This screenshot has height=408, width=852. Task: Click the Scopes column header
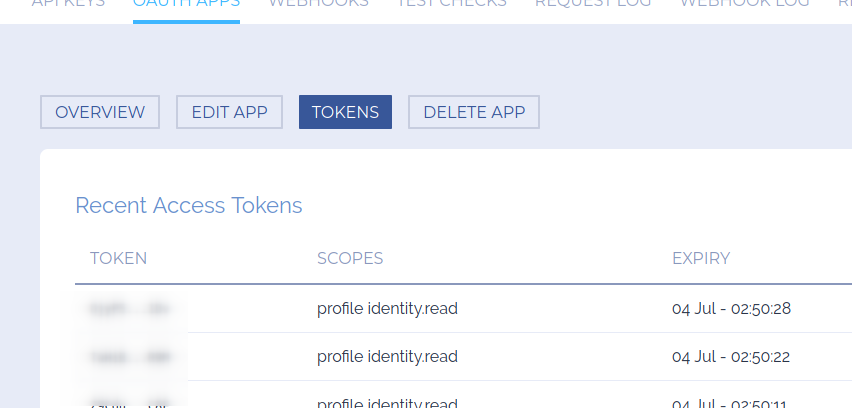[x=350, y=258]
